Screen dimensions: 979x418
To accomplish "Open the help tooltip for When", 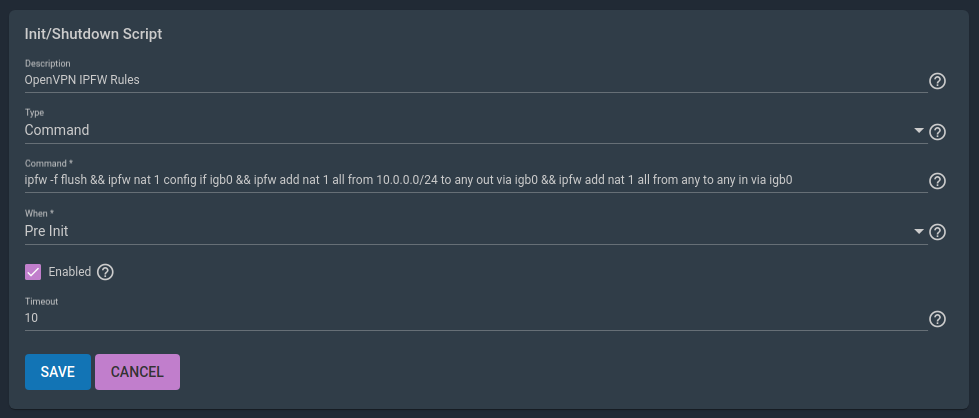I will click(937, 232).
